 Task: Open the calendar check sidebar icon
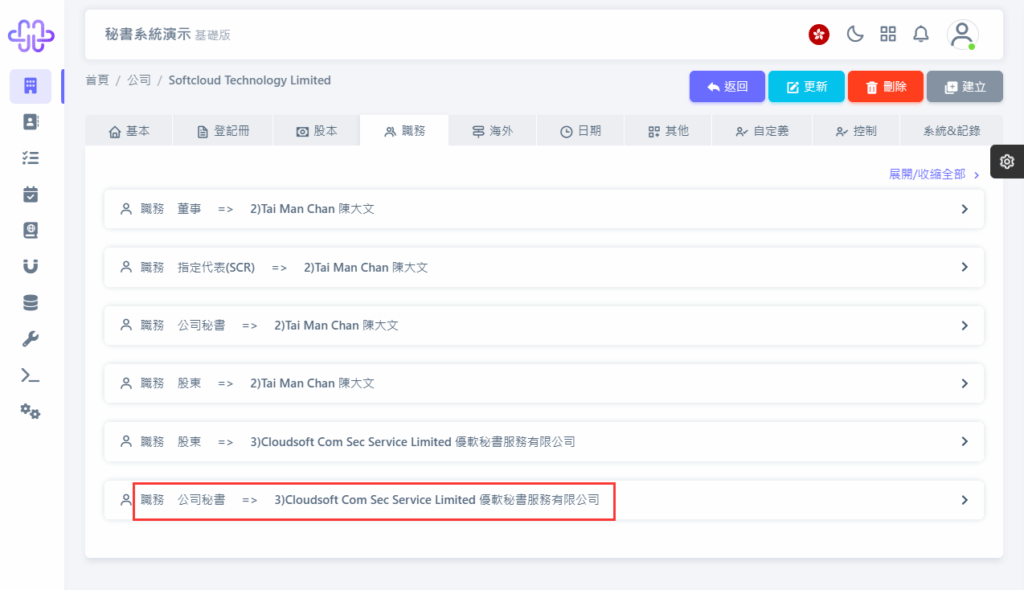tap(30, 194)
